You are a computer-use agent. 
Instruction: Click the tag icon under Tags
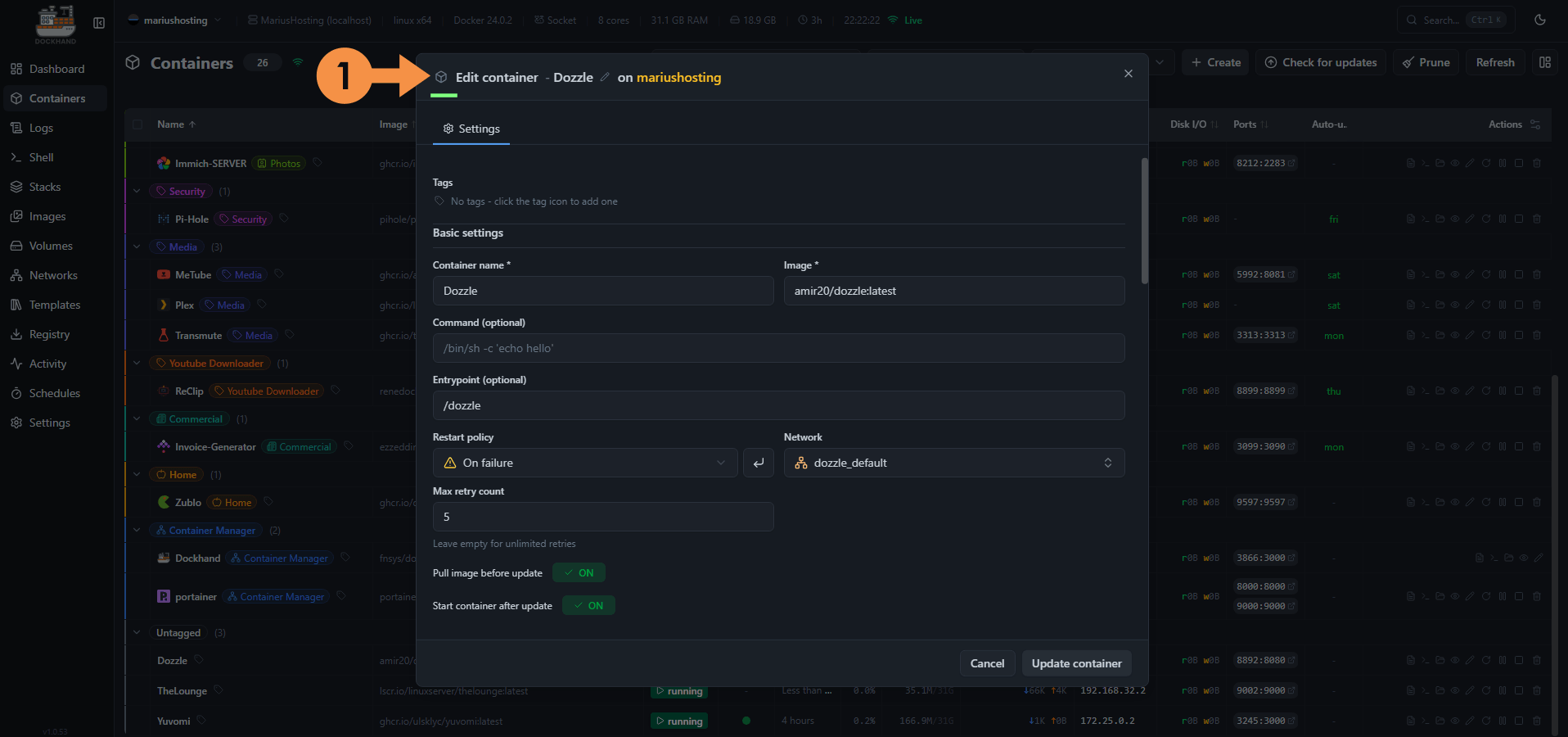439,201
